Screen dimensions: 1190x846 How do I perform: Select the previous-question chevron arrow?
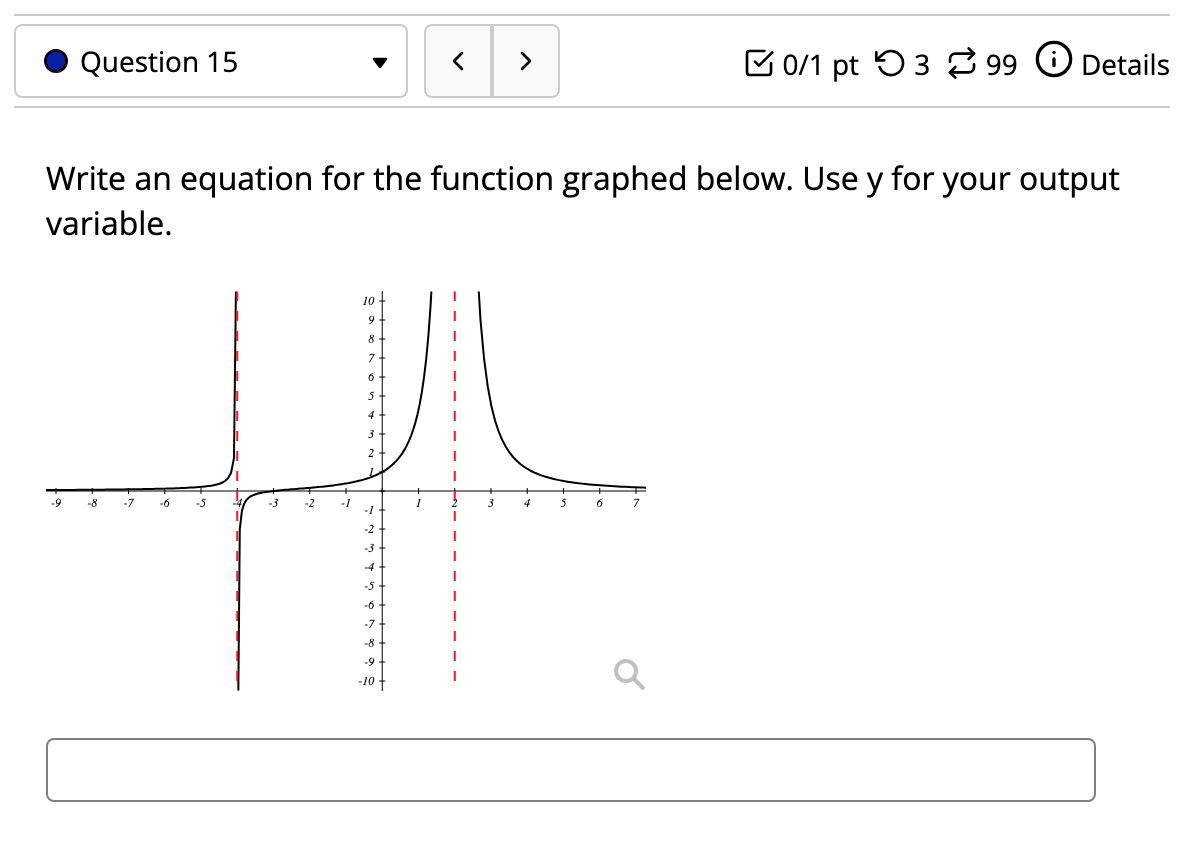[x=458, y=61]
